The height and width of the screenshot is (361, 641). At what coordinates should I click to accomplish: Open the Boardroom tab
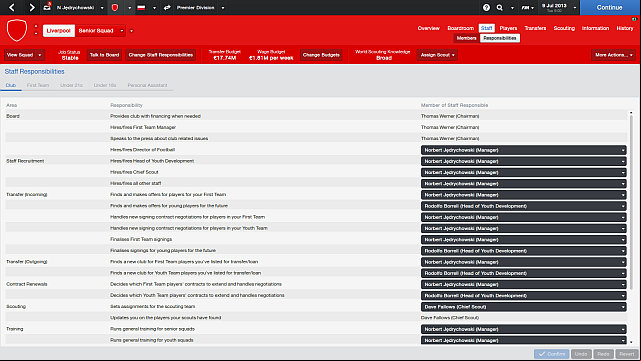(x=460, y=28)
